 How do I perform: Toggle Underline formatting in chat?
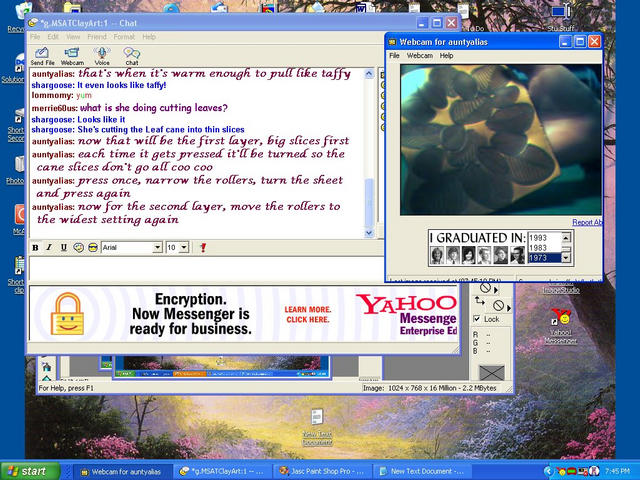(x=64, y=247)
